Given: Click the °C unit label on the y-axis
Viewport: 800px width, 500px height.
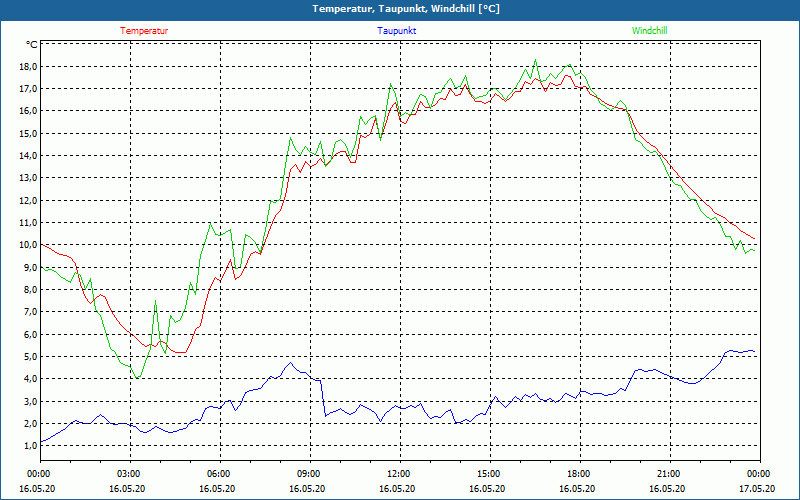Looking at the screenshot, I should click(32, 45).
